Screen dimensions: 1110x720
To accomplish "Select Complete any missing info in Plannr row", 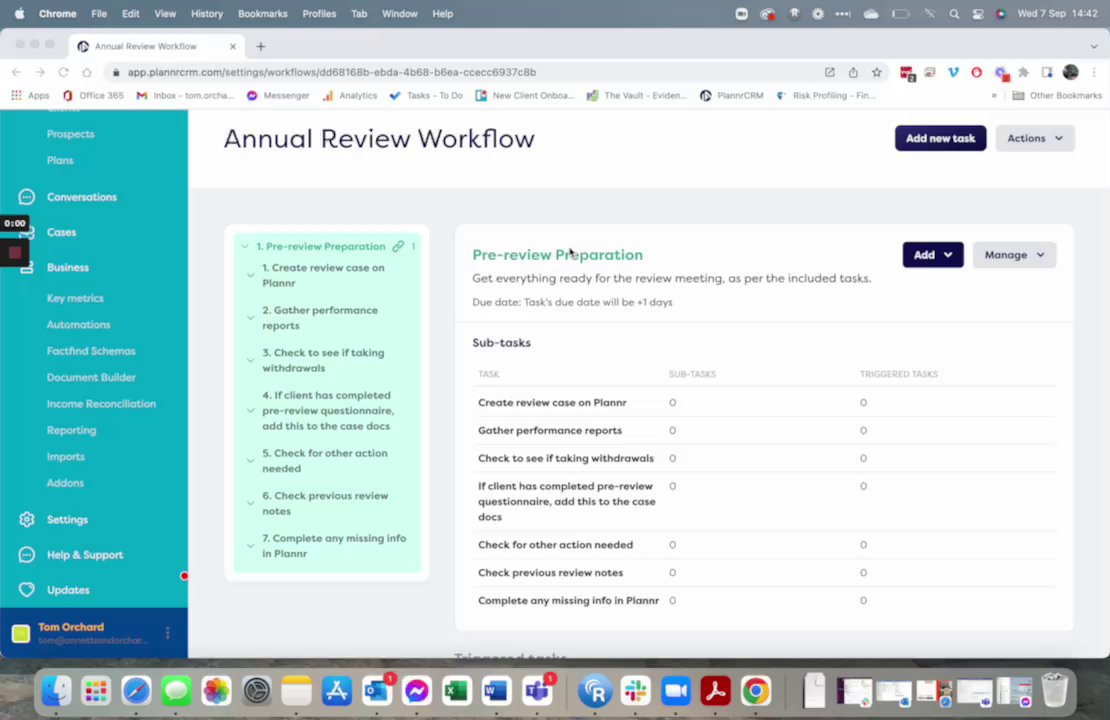I will click(x=763, y=600).
